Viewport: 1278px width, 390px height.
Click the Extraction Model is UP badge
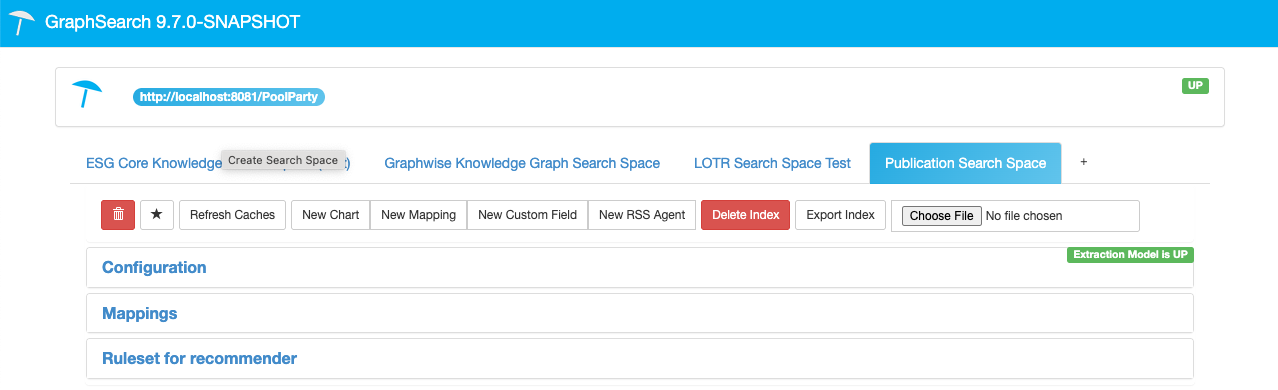tap(1130, 255)
